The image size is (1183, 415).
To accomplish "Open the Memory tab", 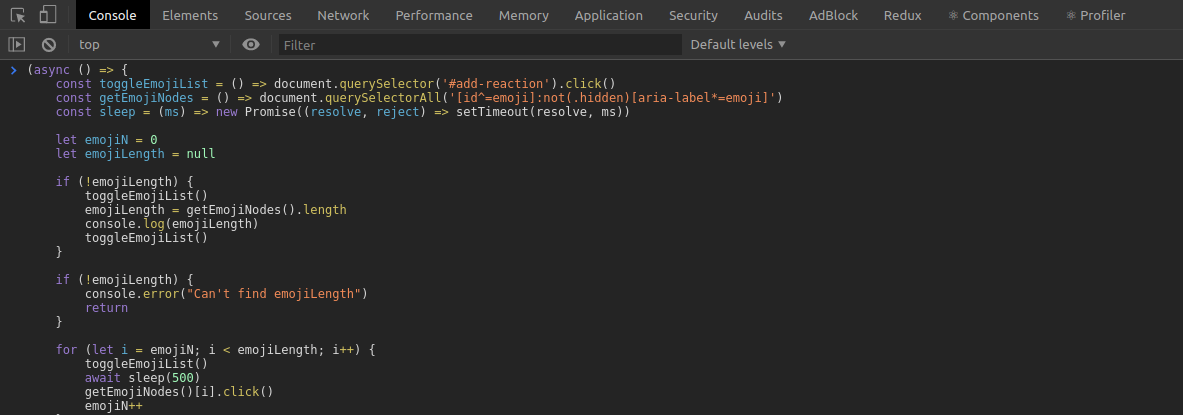I will [524, 15].
